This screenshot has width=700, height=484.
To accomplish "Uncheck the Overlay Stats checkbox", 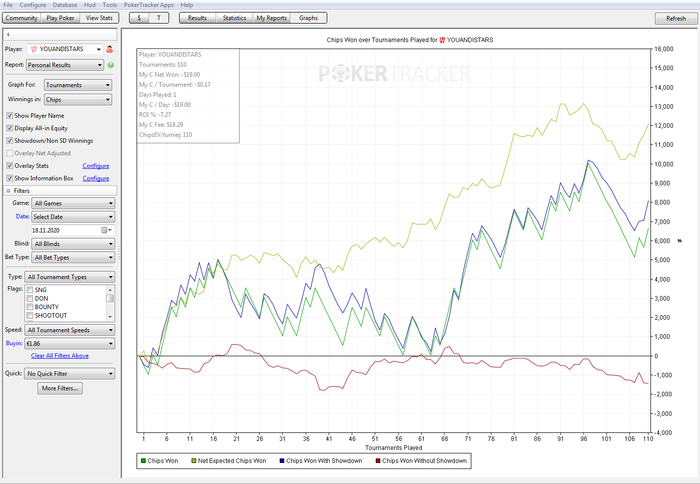I will [9, 166].
